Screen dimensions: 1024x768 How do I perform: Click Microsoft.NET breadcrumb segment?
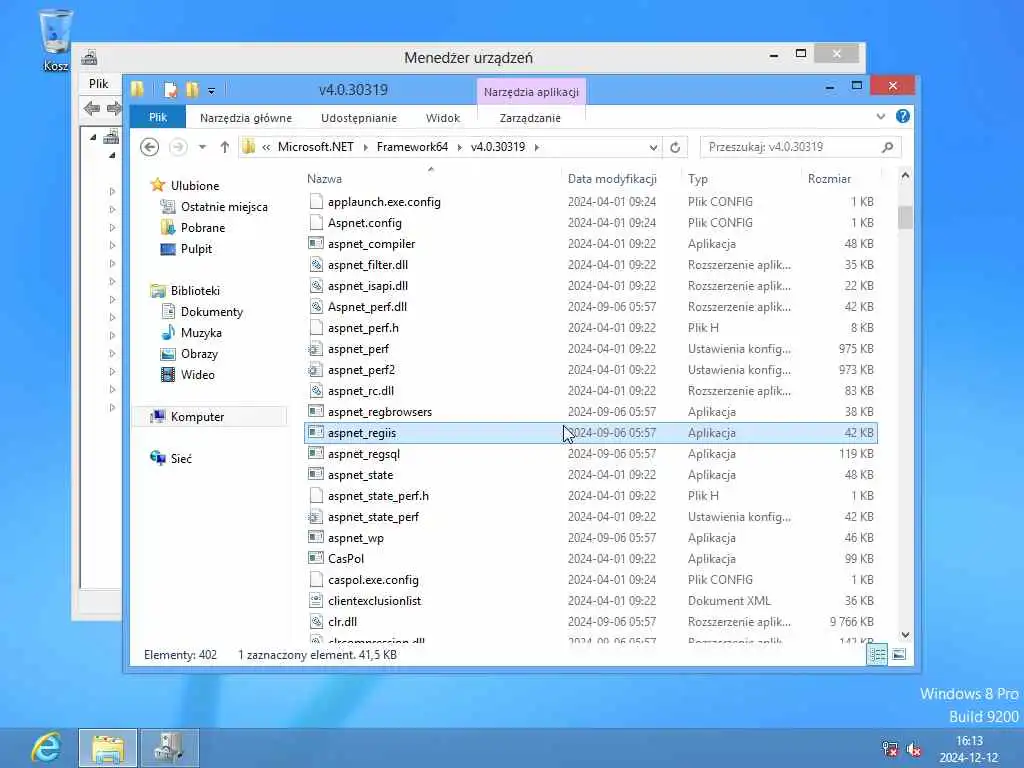click(x=315, y=147)
